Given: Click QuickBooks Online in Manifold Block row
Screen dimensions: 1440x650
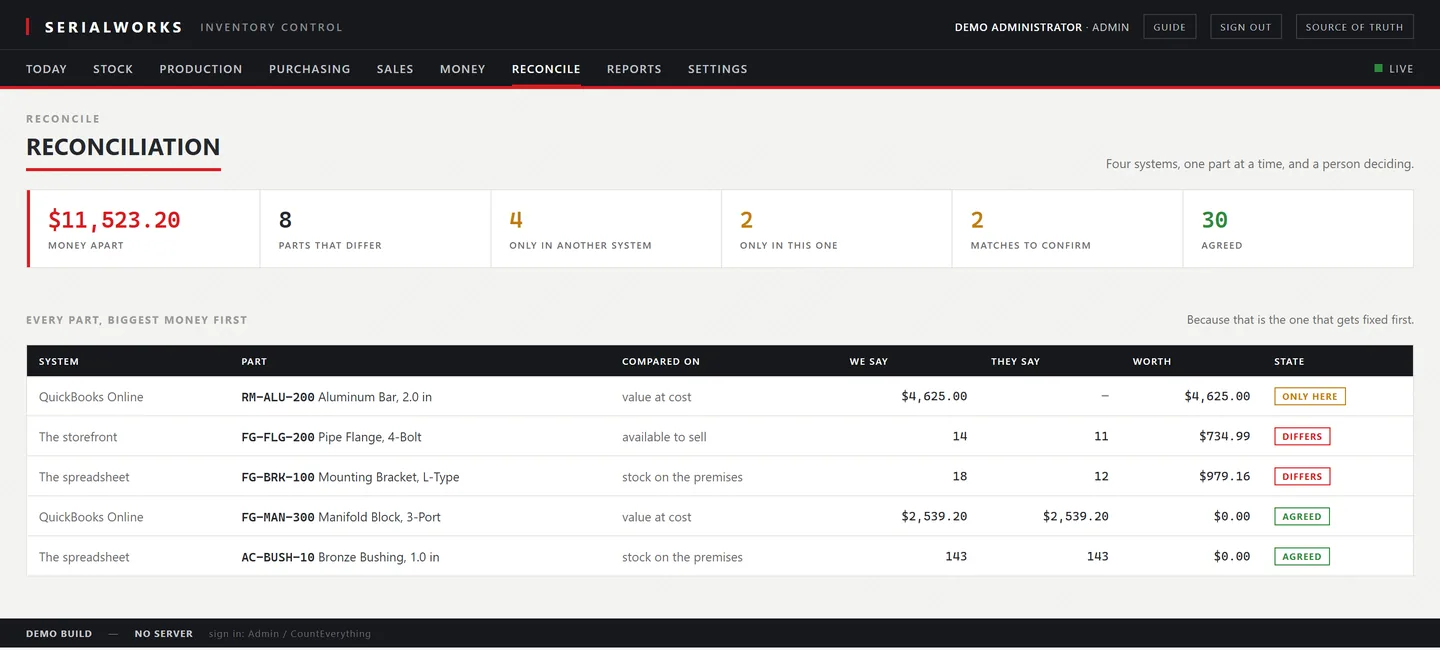Looking at the screenshot, I should (x=91, y=517).
